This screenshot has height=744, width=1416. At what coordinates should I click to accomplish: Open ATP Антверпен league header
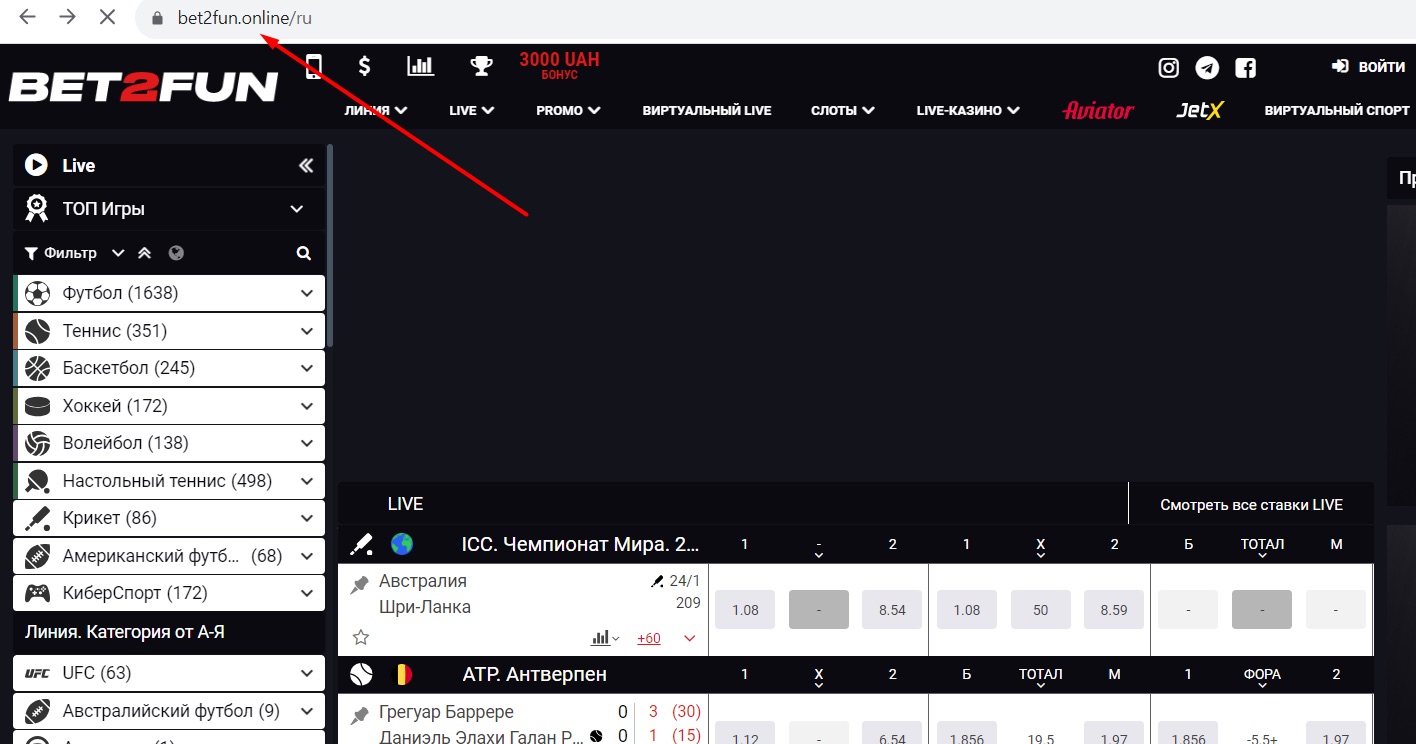[534, 674]
